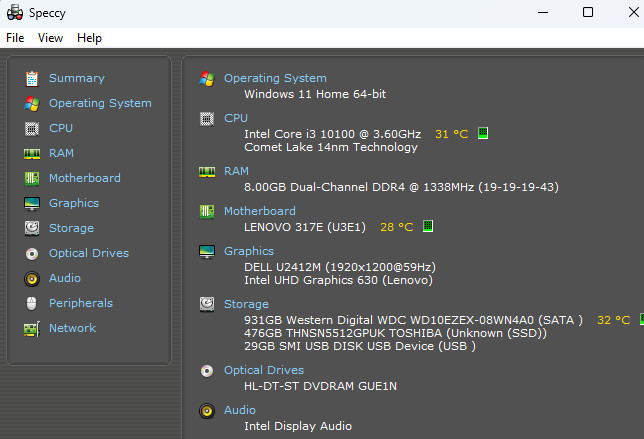The width and height of the screenshot is (644, 439).
Task: Click the Graphics heading link in summary
Action: tap(248, 251)
